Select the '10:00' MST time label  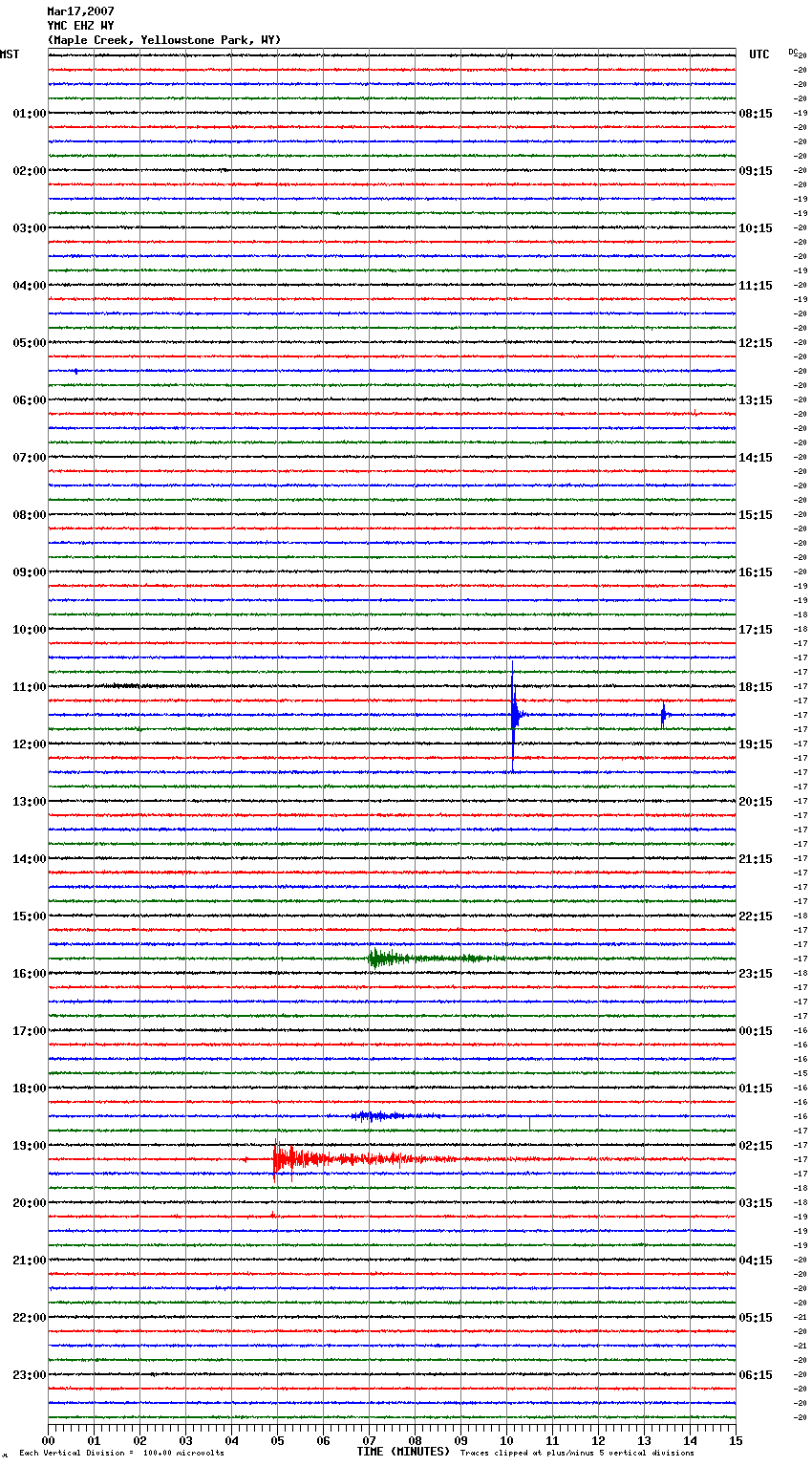(x=29, y=630)
